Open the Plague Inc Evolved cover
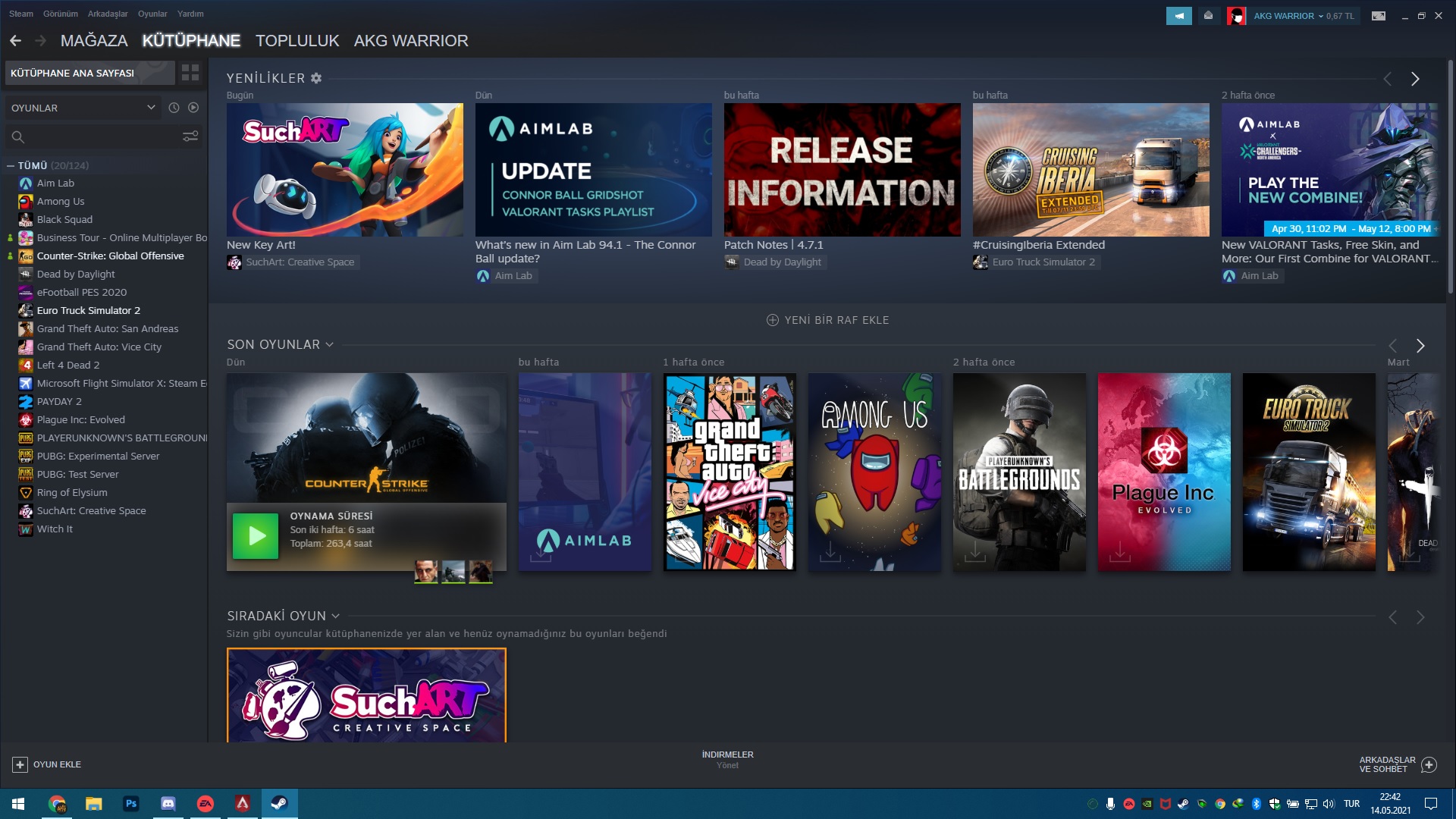Screen dimensions: 1456x819 click(x=1164, y=472)
